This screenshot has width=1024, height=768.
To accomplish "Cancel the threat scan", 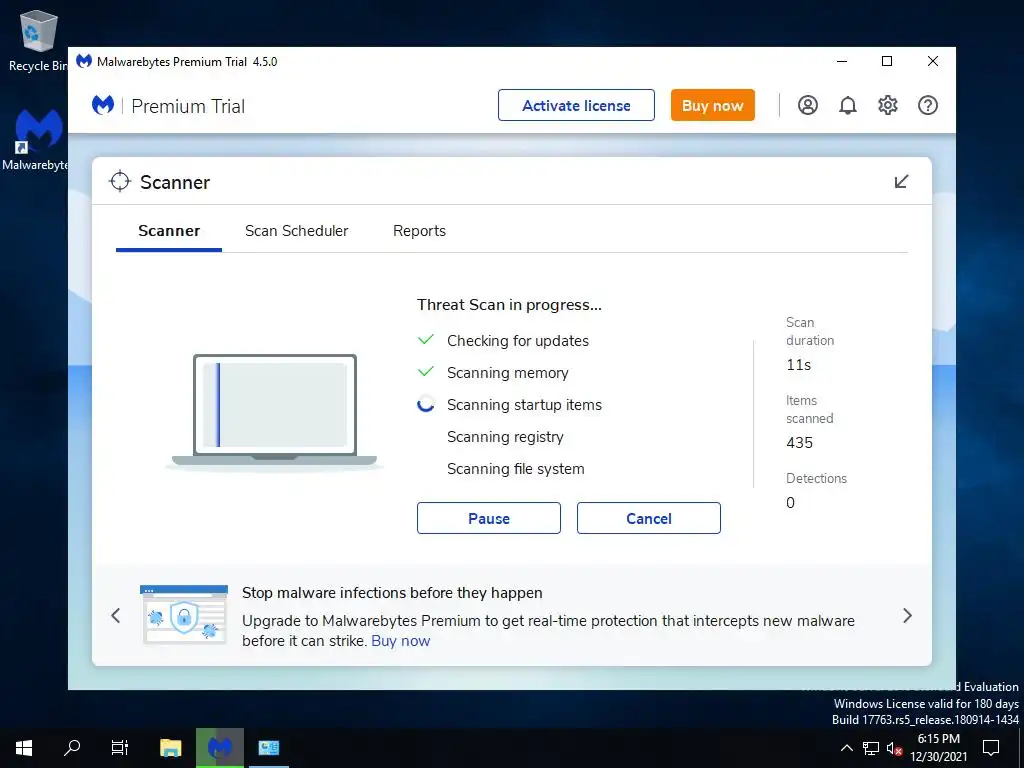I will click(648, 518).
